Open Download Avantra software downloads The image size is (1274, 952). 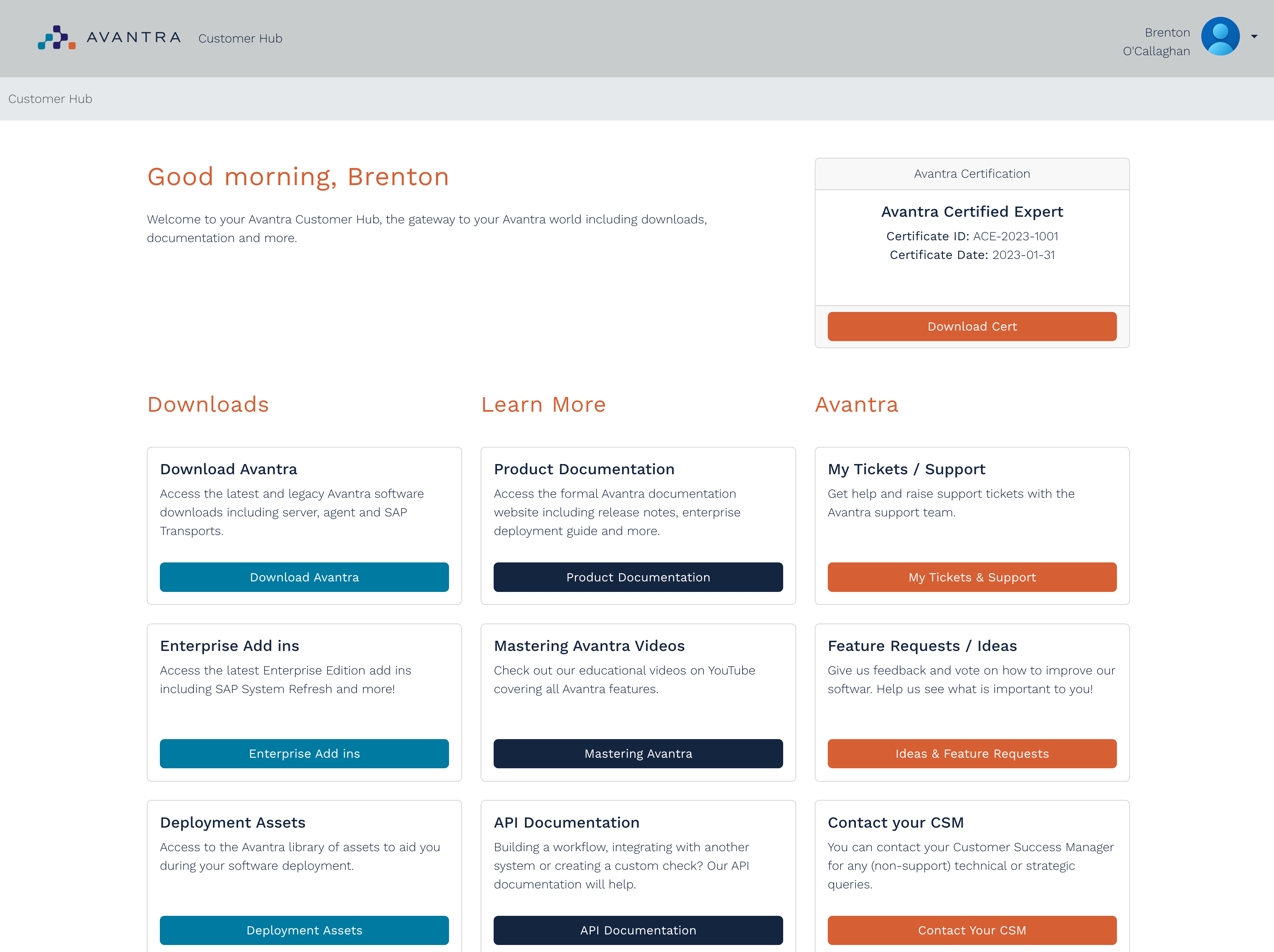tap(304, 576)
